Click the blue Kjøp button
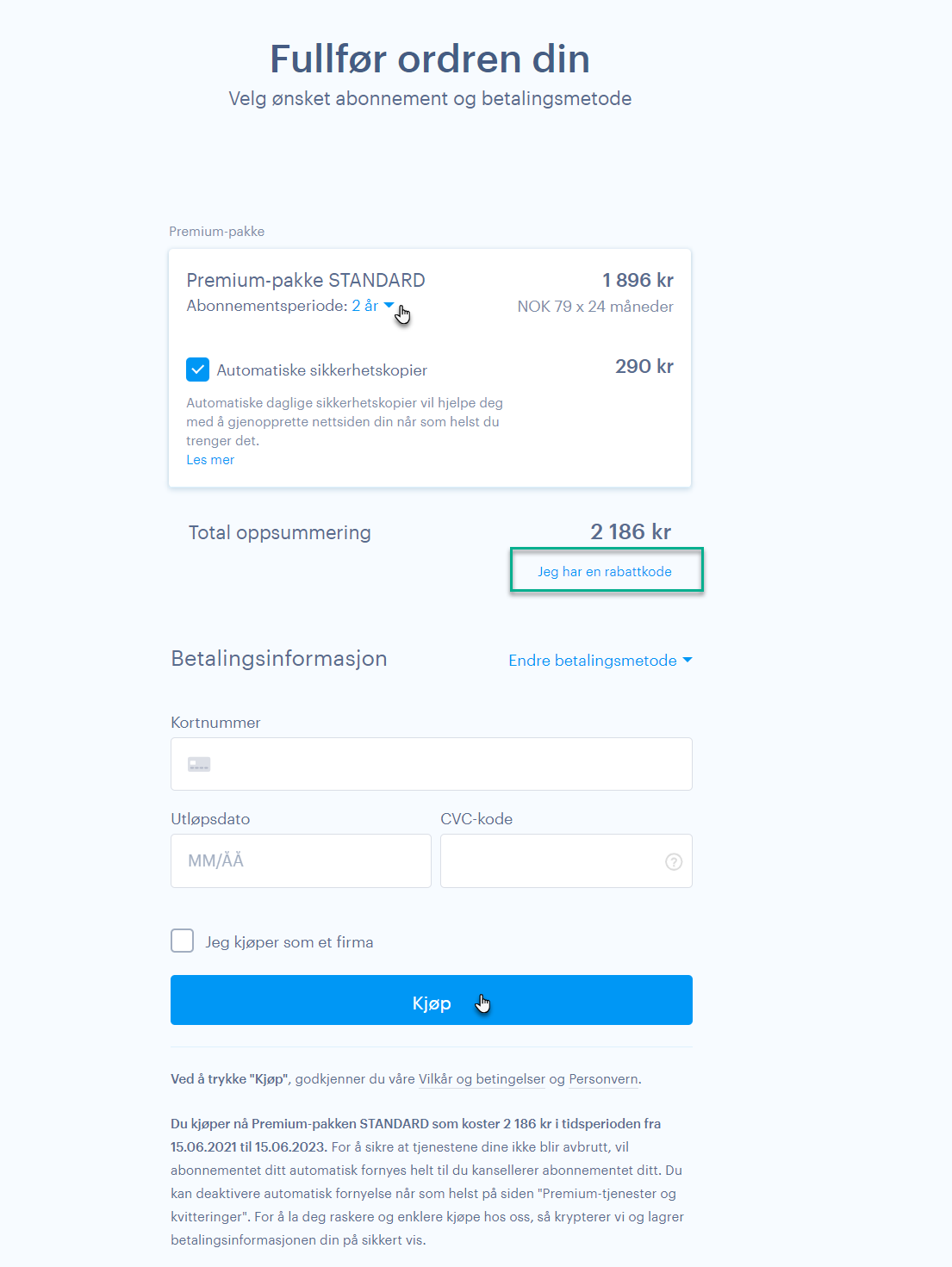The image size is (952, 1267). pos(432,1000)
